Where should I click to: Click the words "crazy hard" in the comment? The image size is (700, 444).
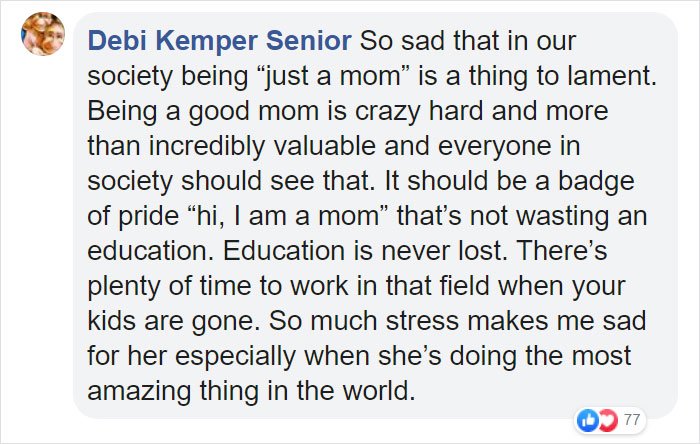[x=419, y=111]
